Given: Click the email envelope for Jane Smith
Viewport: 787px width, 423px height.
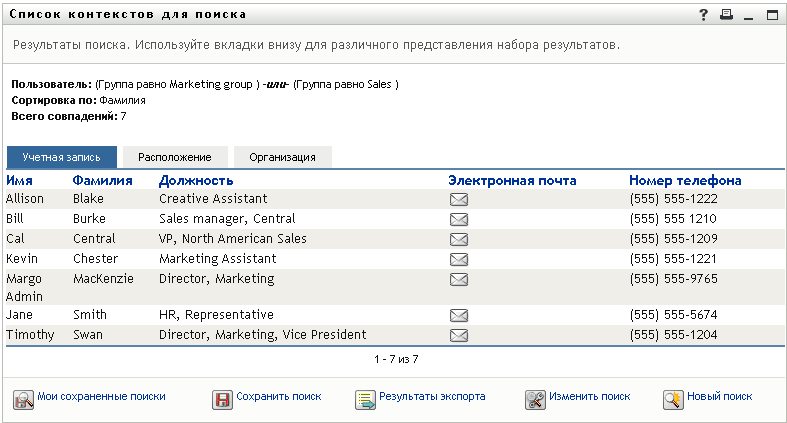Looking at the screenshot, I should [x=459, y=315].
